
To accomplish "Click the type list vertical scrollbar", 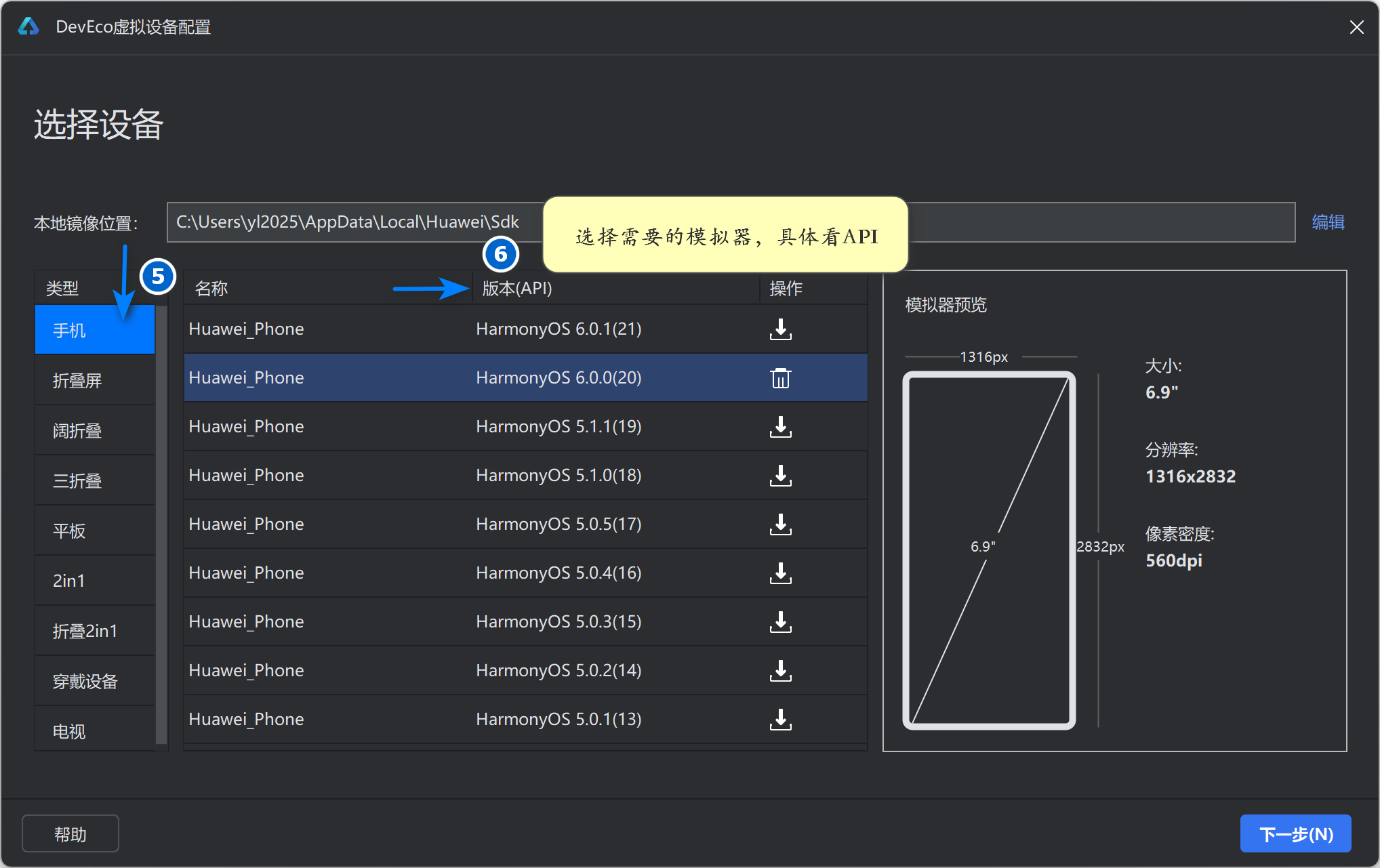I will (x=161, y=525).
